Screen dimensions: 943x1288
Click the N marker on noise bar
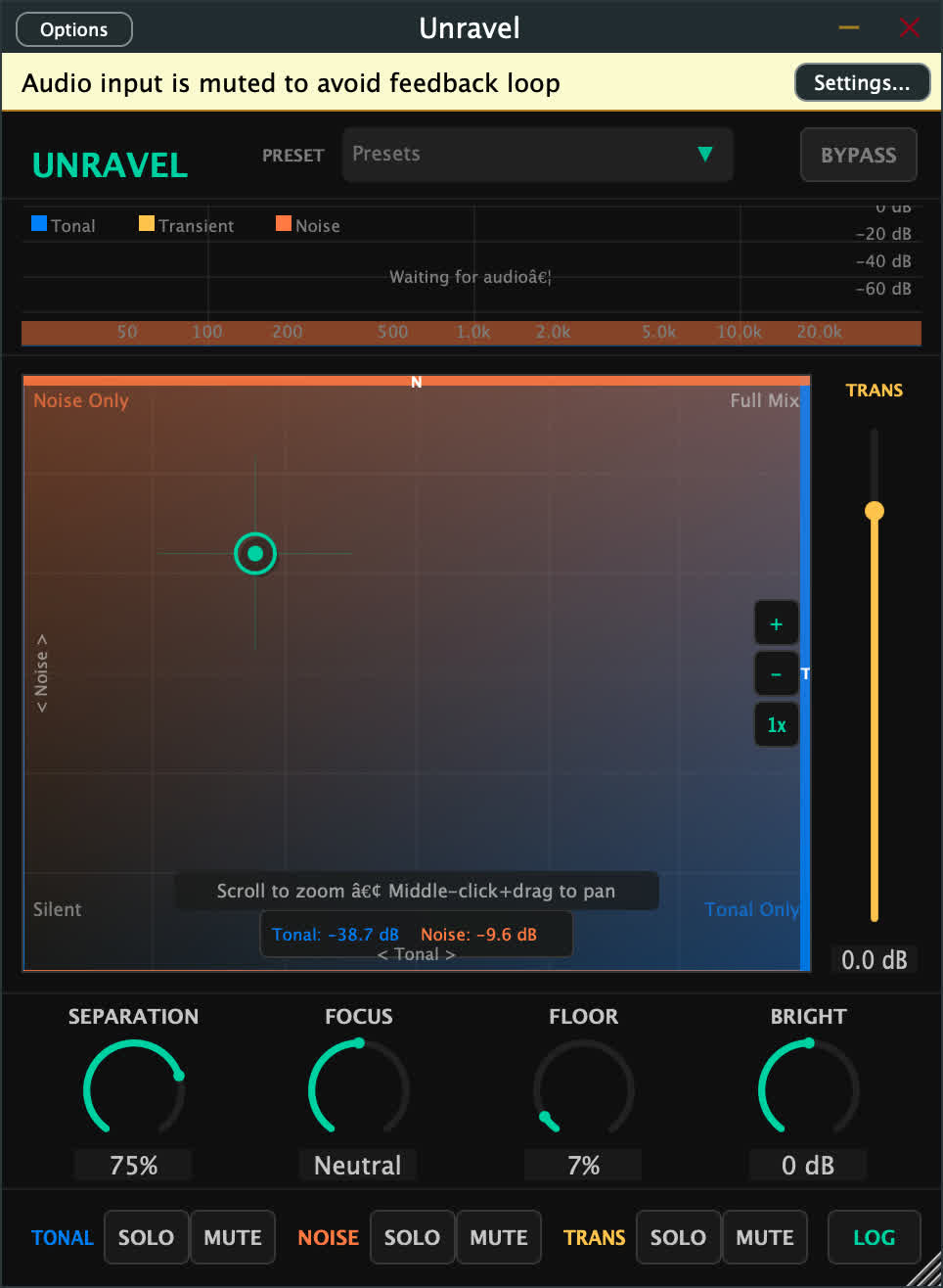click(417, 382)
